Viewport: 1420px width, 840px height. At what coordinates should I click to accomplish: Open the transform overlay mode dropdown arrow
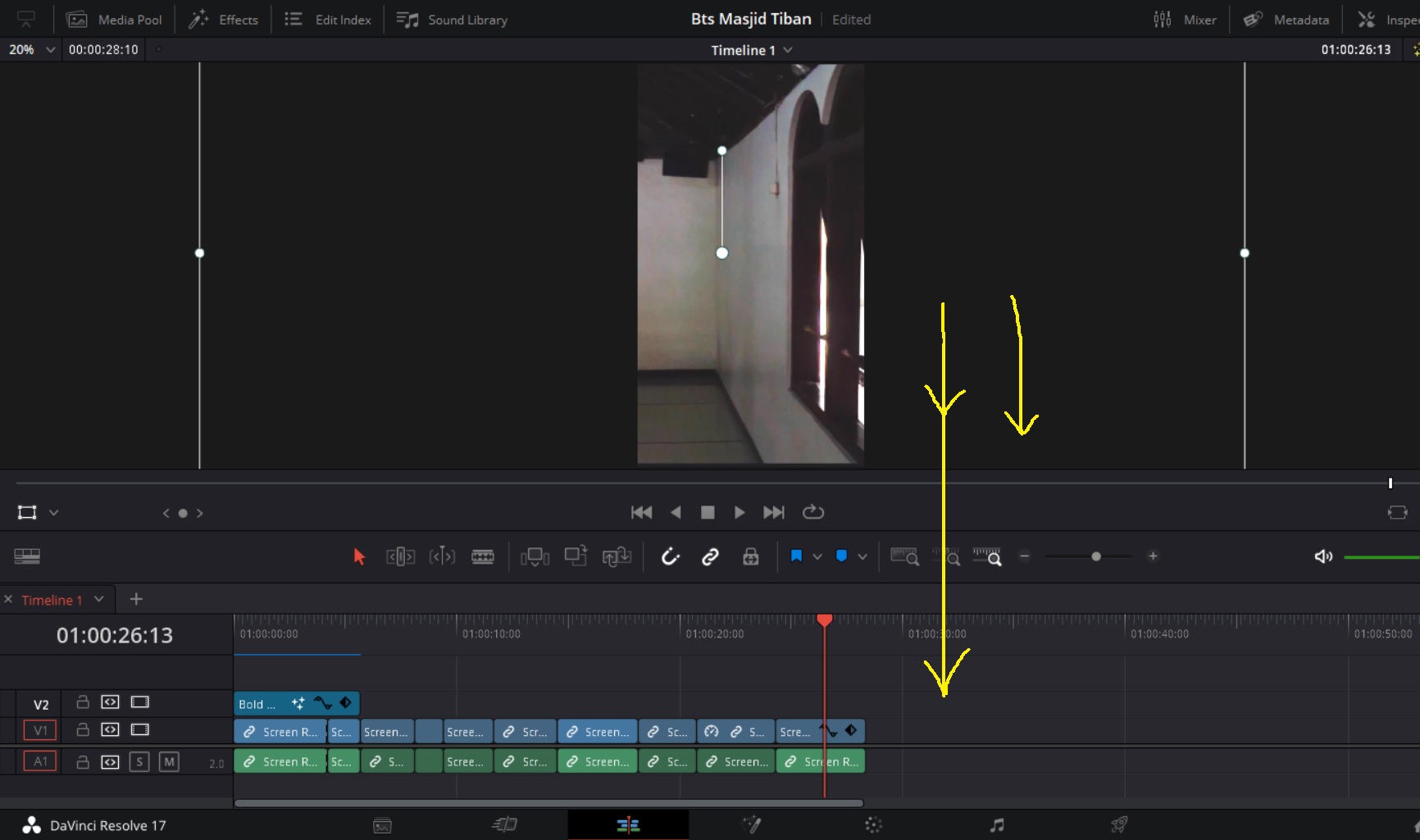coord(54,513)
